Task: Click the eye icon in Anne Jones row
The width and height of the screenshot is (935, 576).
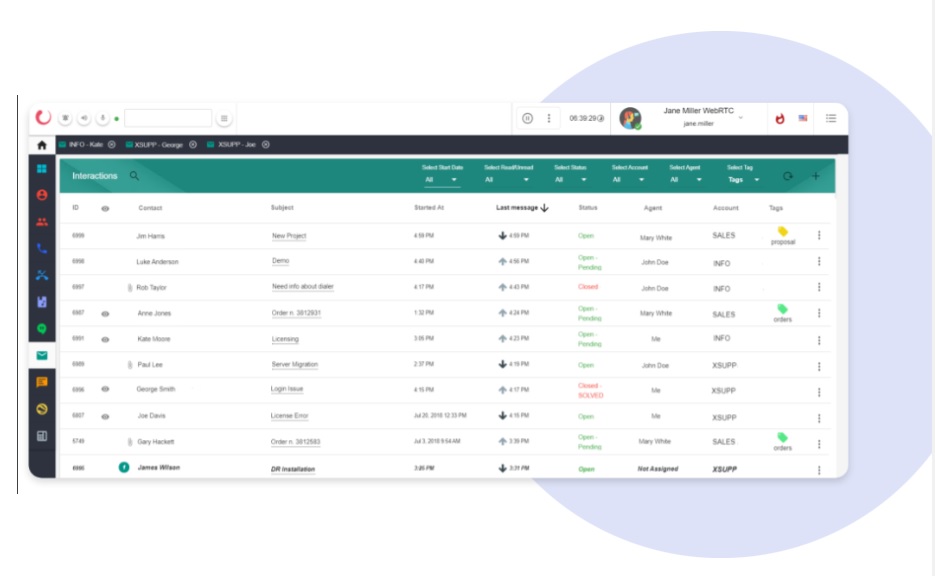Action: pos(105,314)
